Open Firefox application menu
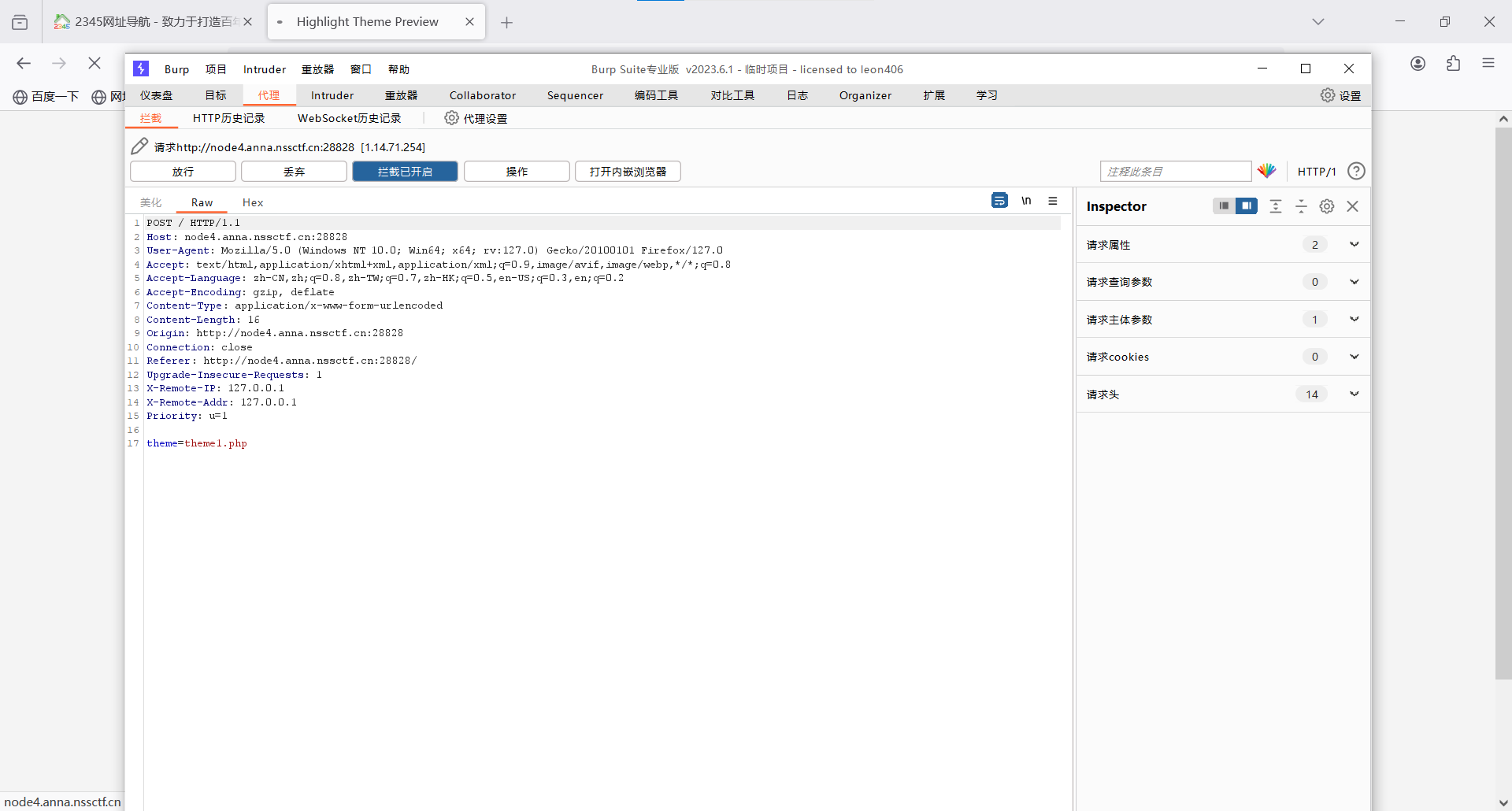Viewport: 1512px width, 811px height. (1488, 64)
